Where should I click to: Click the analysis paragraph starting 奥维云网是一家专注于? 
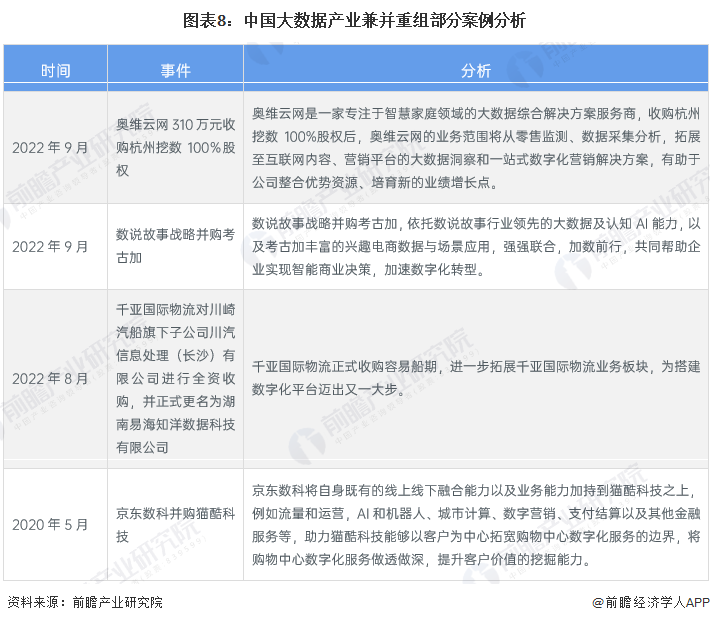pyautogui.click(x=476, y=148)
